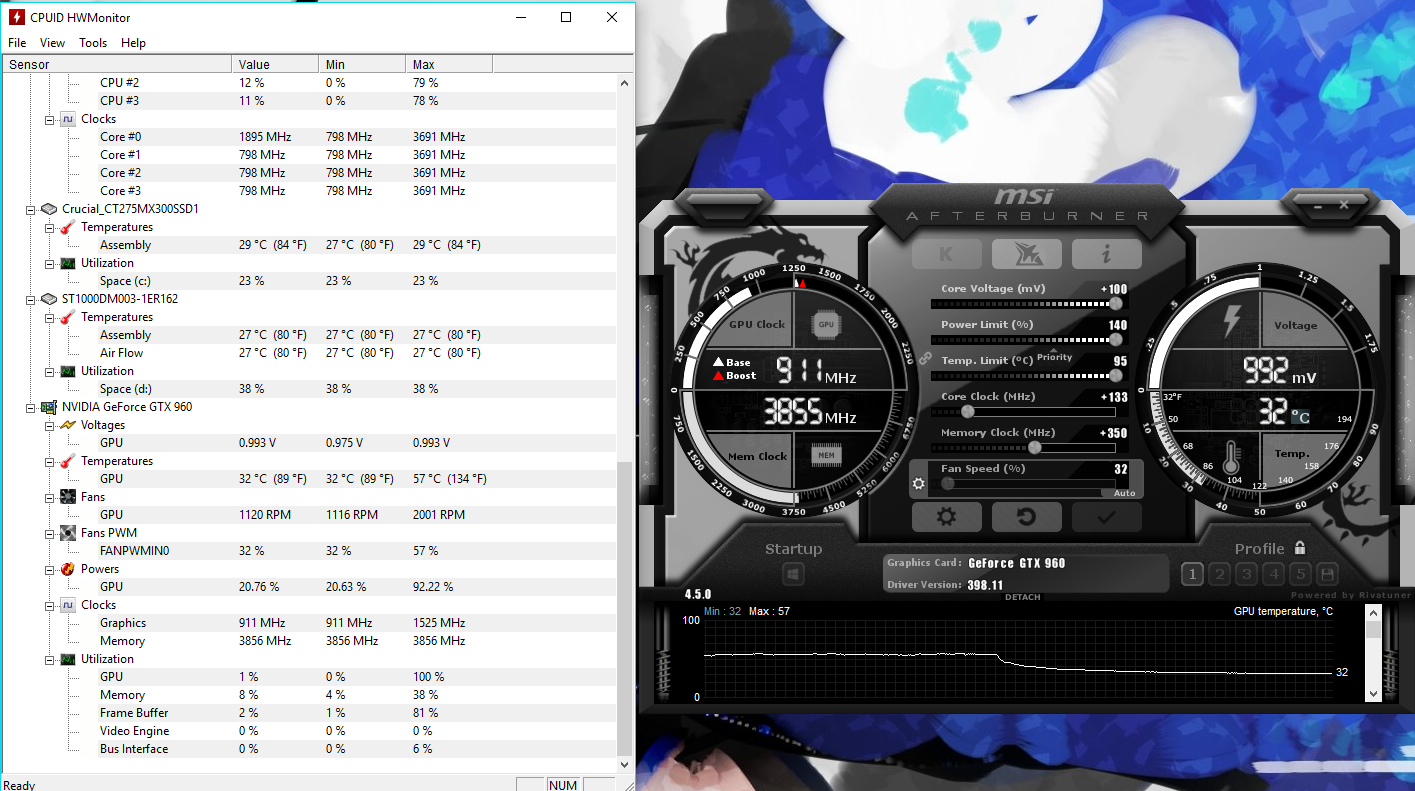
Task: Toggle Auto fan speed mode
Action: (1124, 493)
